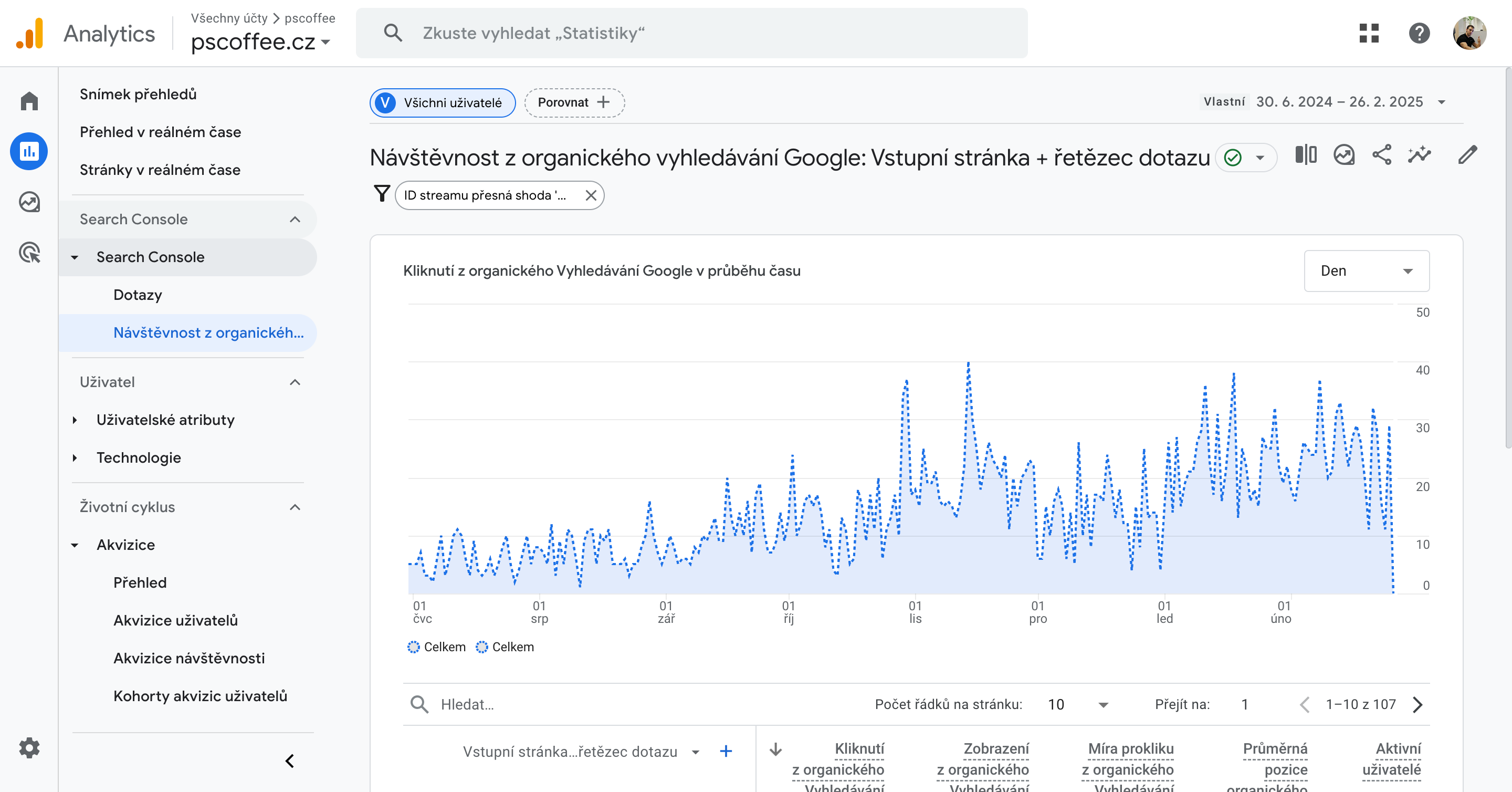This screenshot has height=792, width=1512.
Task: Toggle first Celkem legend series
Action: [436, 647]
